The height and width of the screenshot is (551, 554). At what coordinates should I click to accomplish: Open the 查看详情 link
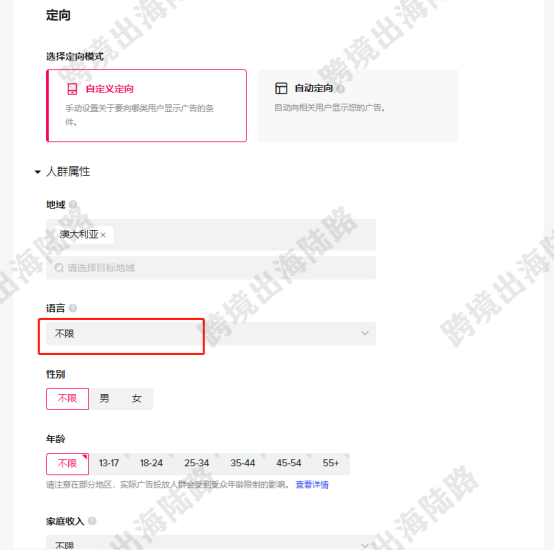pyautogui.click(x=312, y=485)
